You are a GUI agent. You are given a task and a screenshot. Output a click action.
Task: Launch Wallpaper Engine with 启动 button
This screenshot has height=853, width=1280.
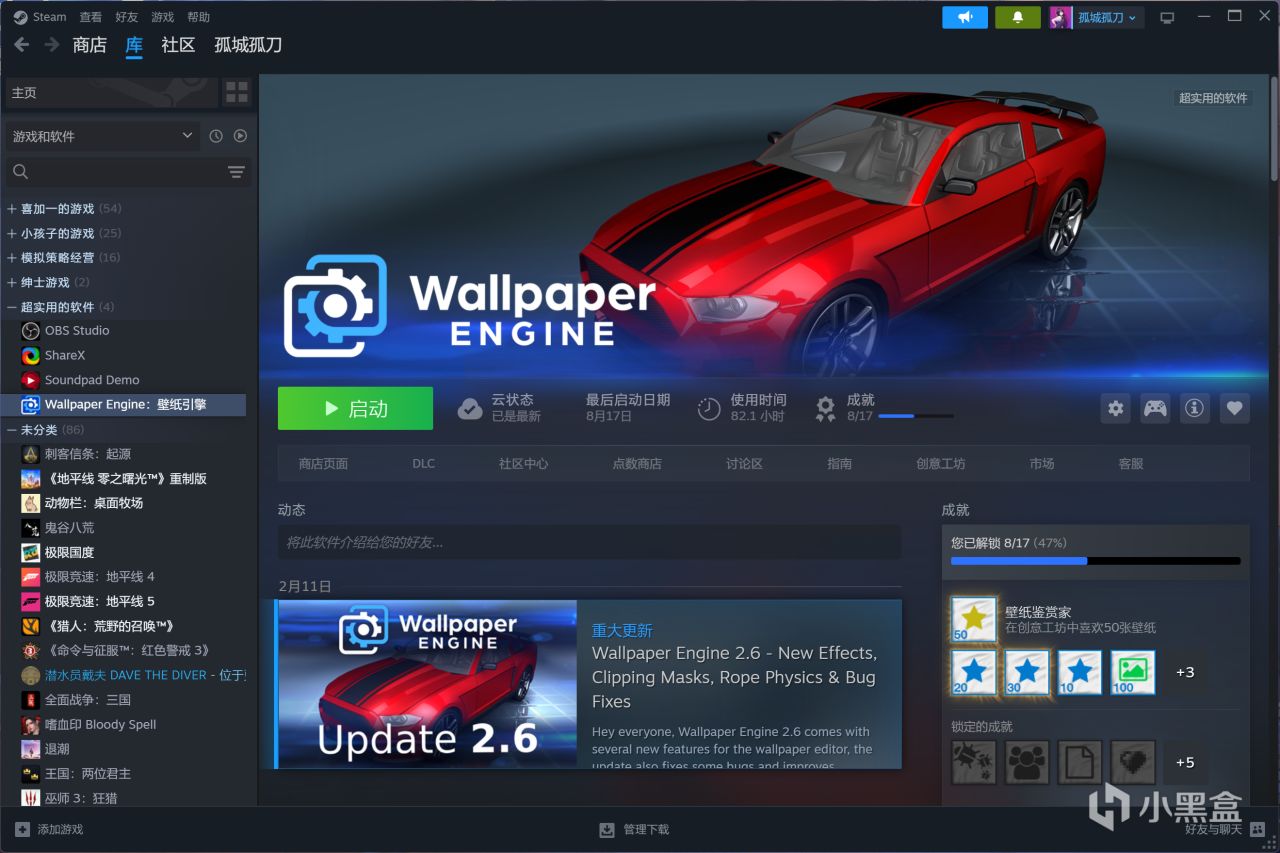coord(355,408)
